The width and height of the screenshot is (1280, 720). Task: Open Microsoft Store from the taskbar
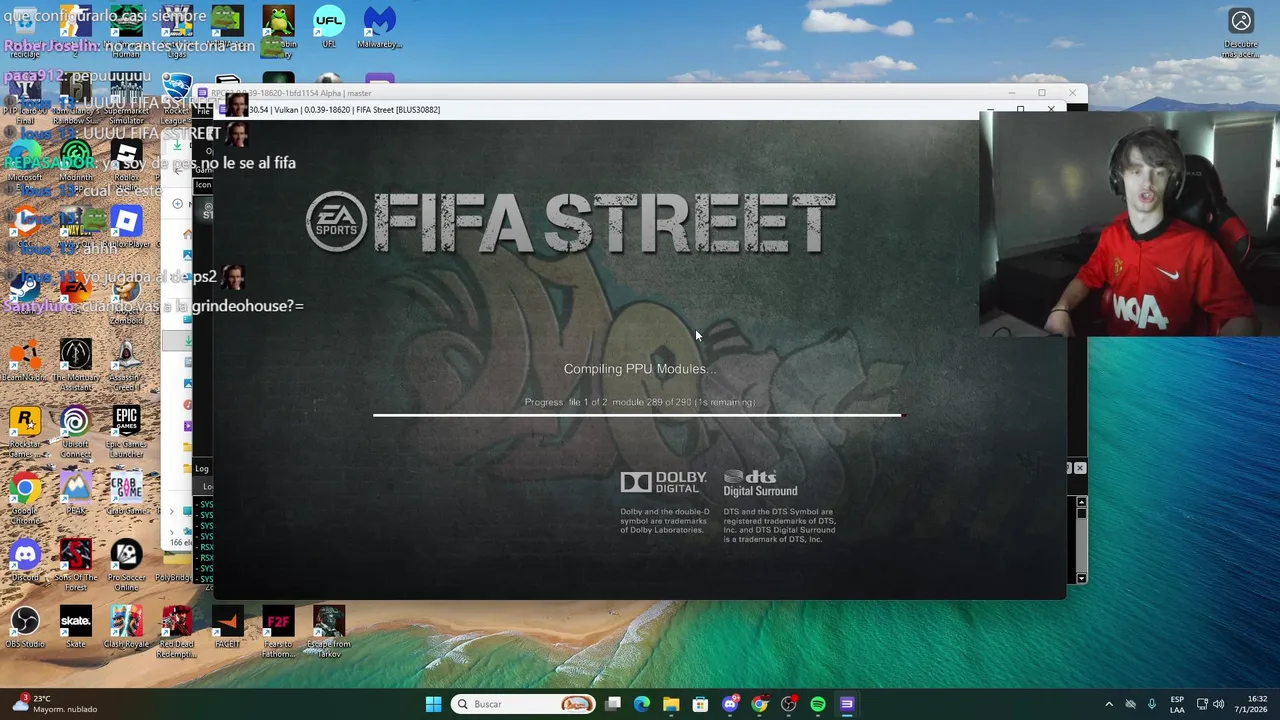[700, 704]
